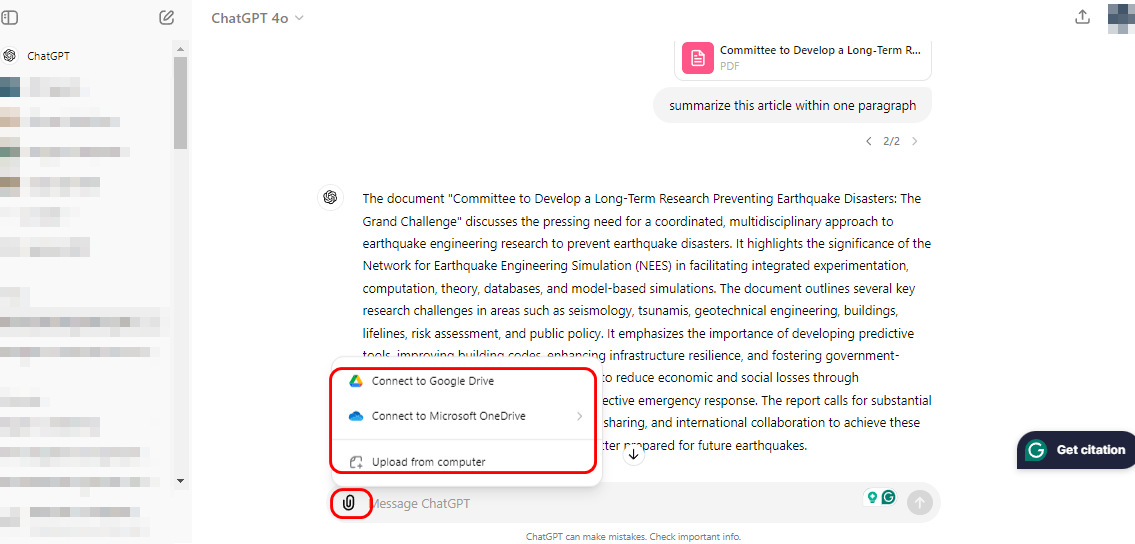Open the user profile avatar menu
This screenshot has width=1135, height=544.
tap(1120, 18)
